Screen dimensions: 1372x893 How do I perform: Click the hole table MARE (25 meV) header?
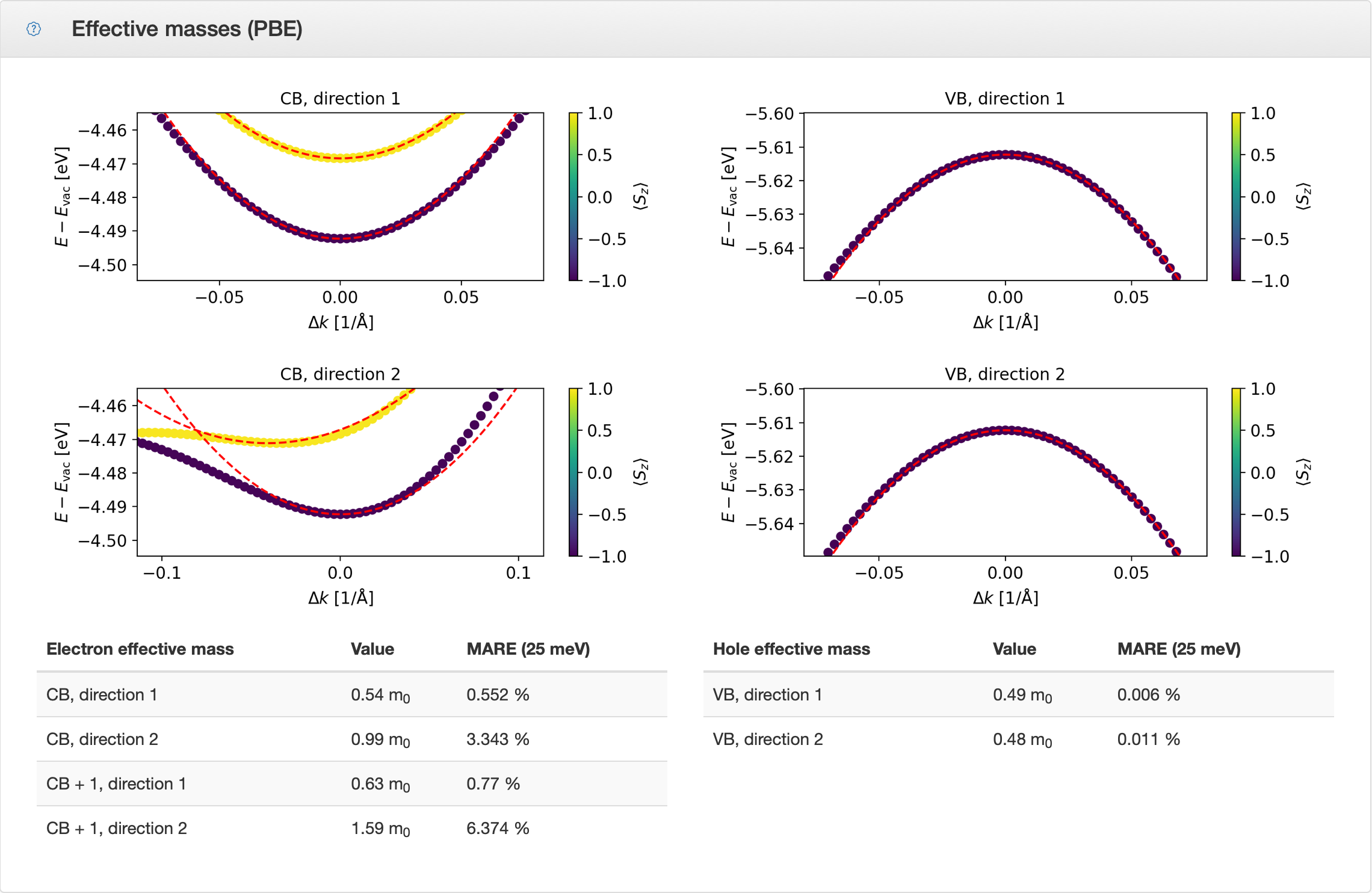coord(1179,649)
